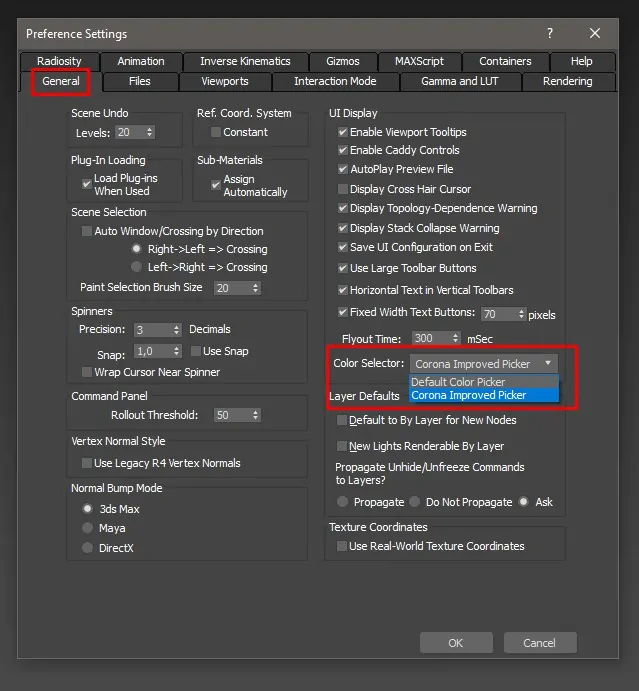Click the Flyout Time spinner arrows

tap(456, 338)
